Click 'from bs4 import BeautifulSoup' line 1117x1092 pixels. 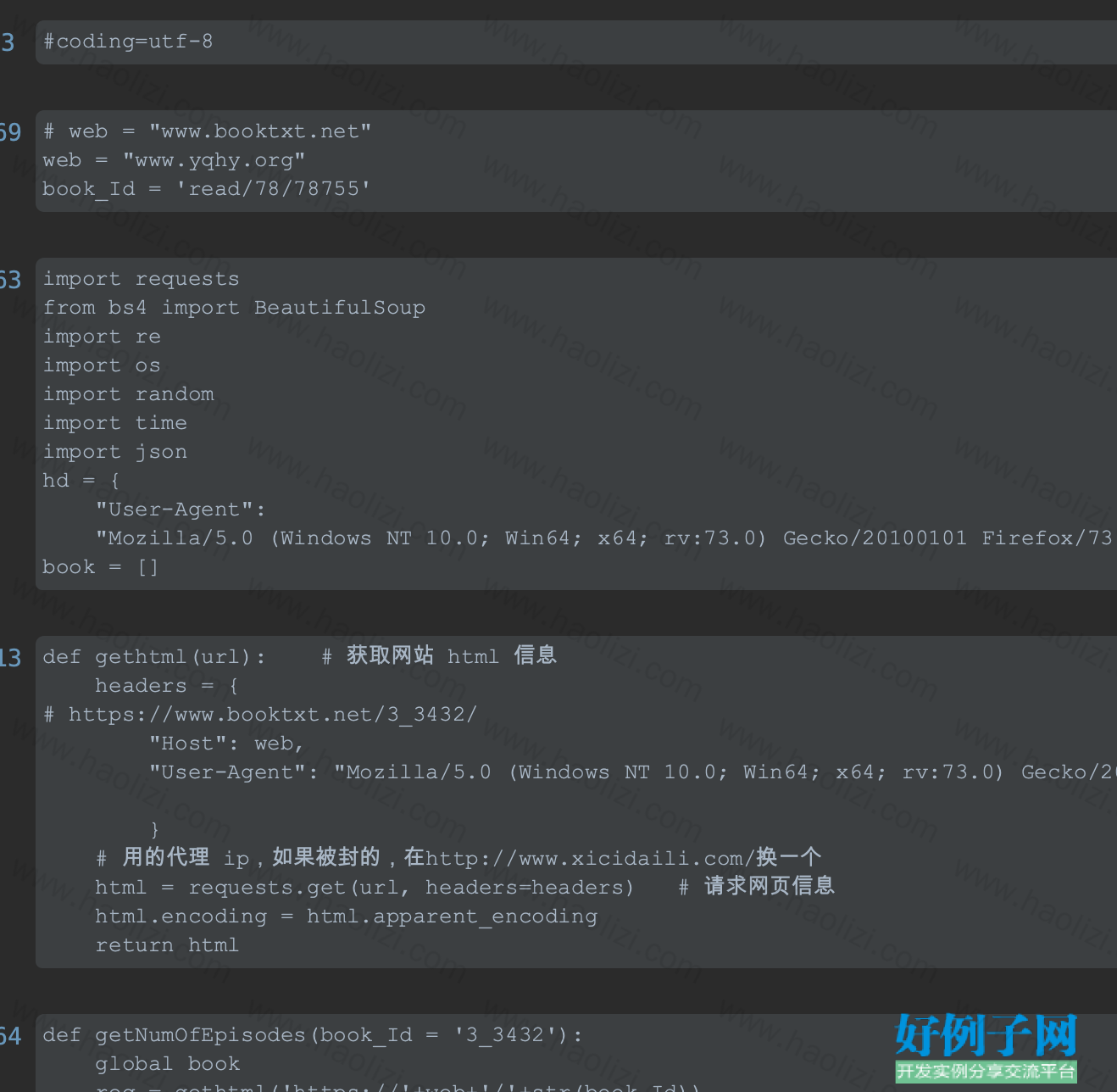[234, 308]
